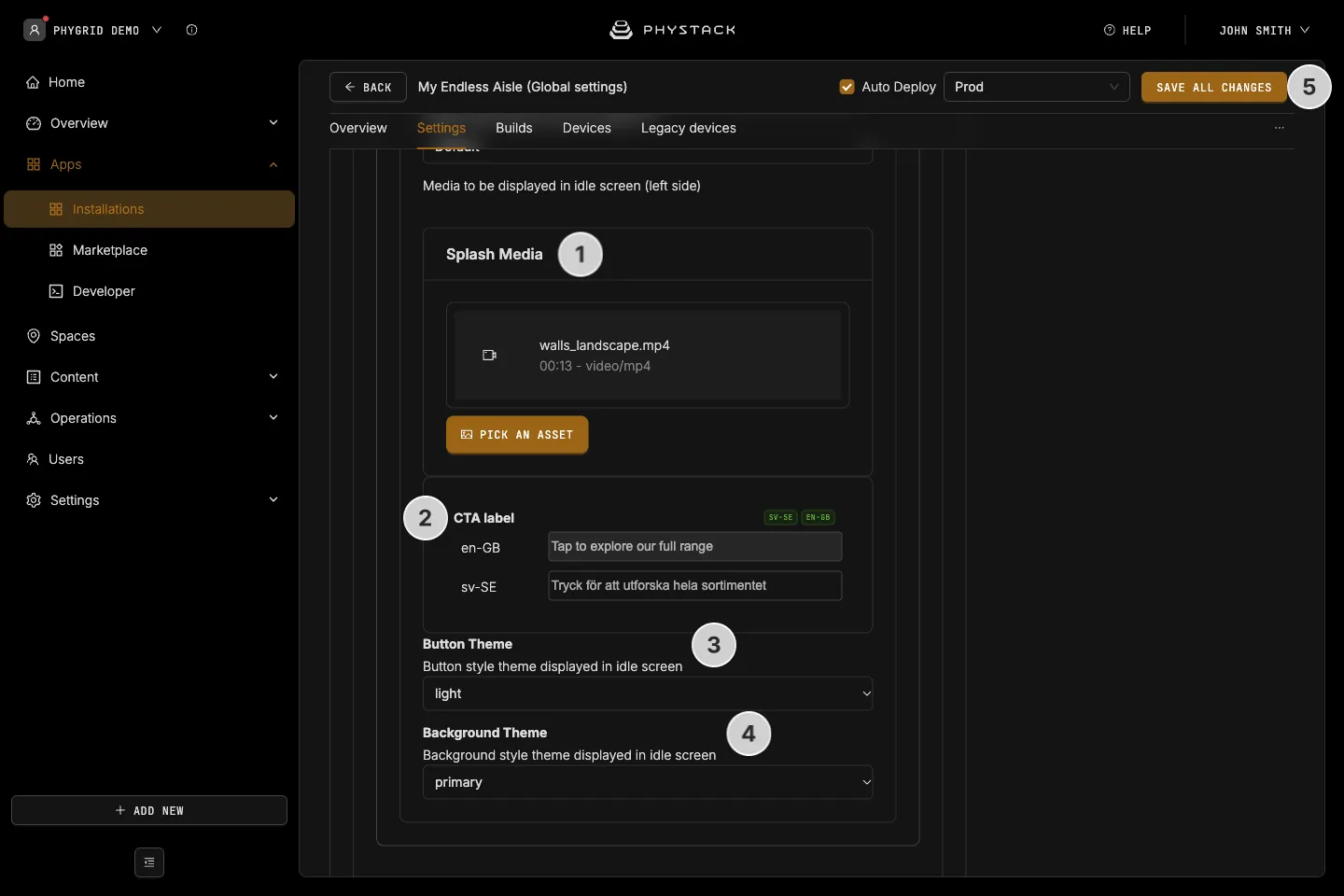Open the Help link
This screenshot has height=896, width=1344.
1127,31
